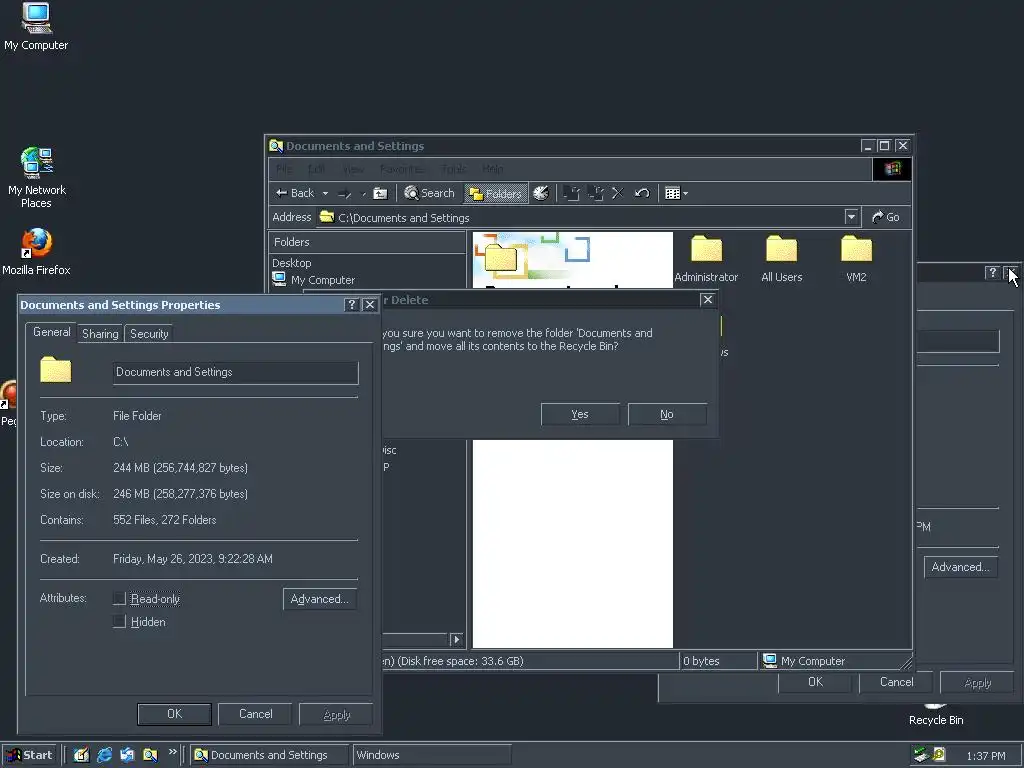Open the Back button history dropdown
Image resolution: width=1024 pixels, height=768 pixels.
click(325, 193)
